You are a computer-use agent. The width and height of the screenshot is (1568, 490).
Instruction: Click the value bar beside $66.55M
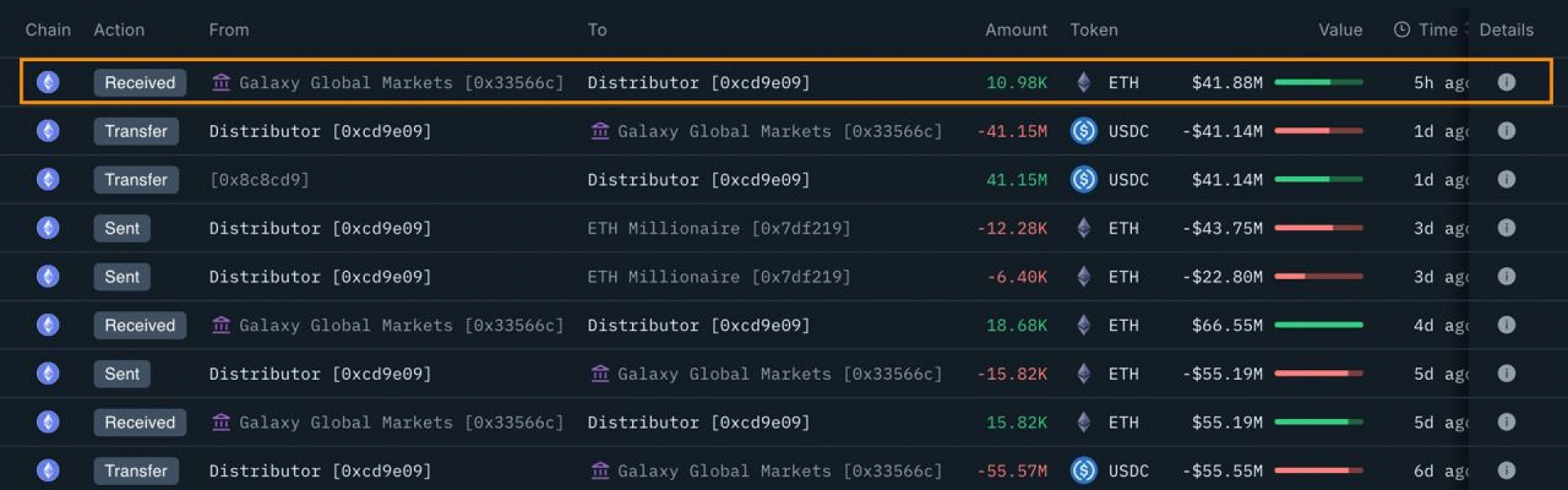point(1318,325)
